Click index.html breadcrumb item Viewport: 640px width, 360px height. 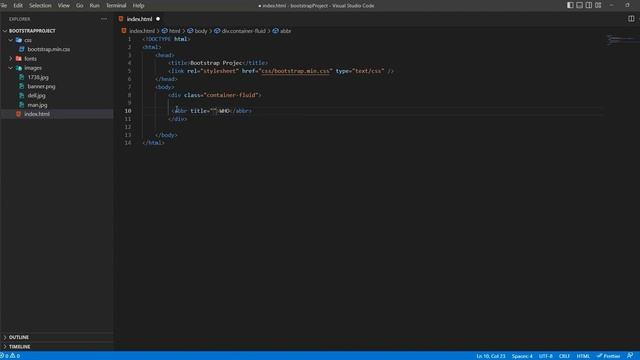[x=142, y=31]
